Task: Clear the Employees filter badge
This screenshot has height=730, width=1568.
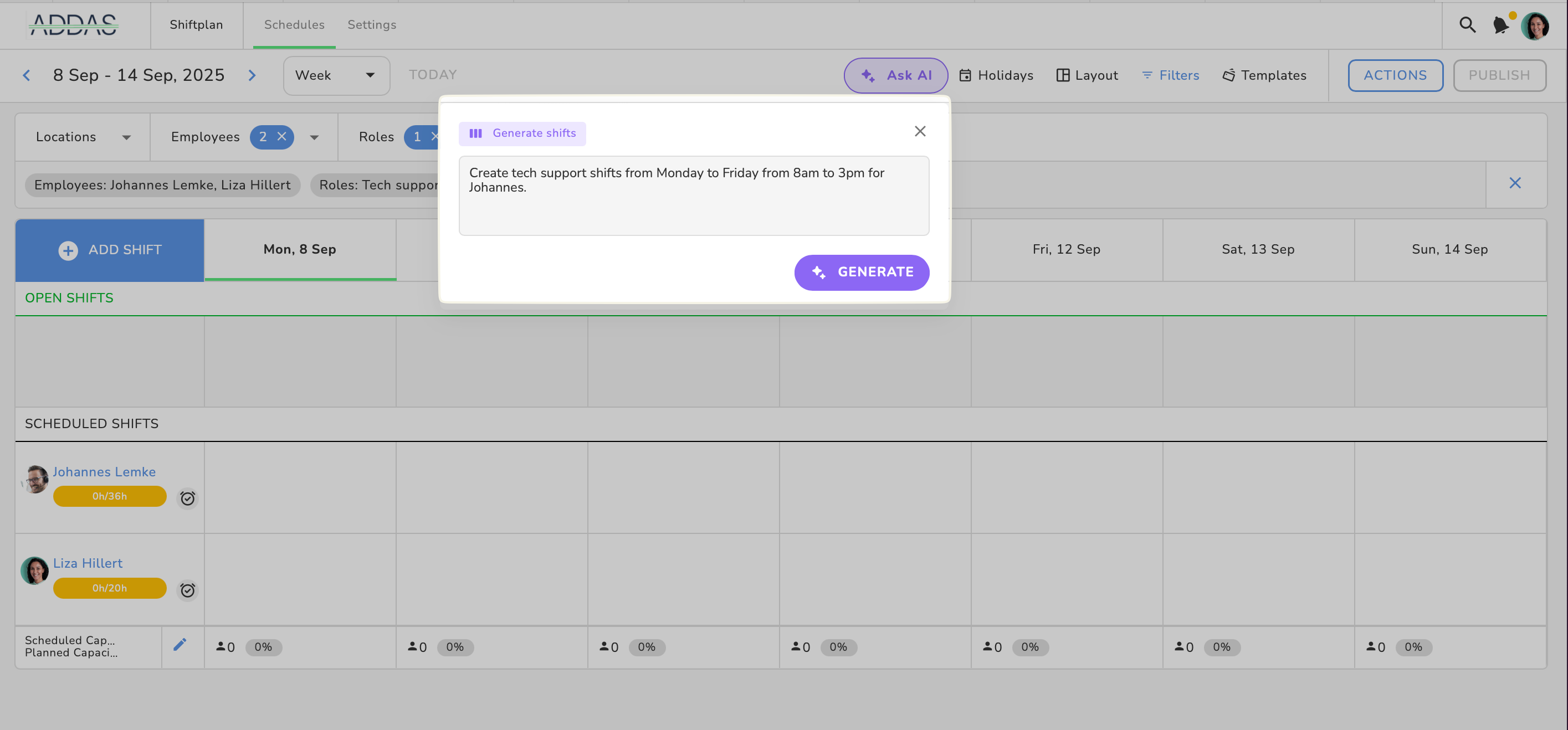Action: [282, 137]
